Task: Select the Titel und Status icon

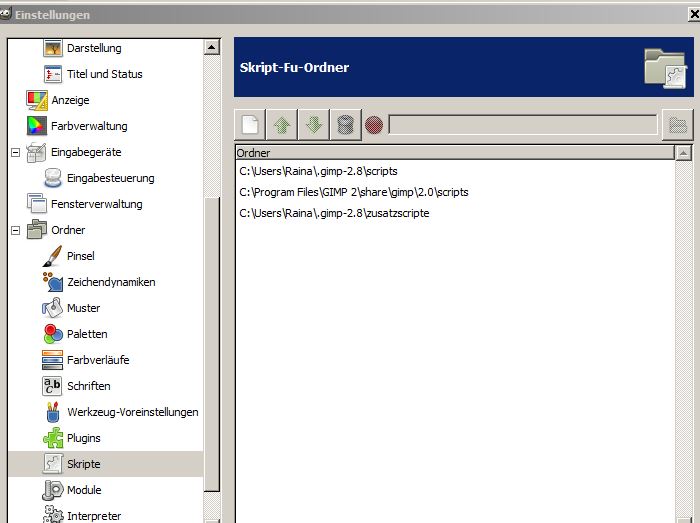Action: [53, 74]
